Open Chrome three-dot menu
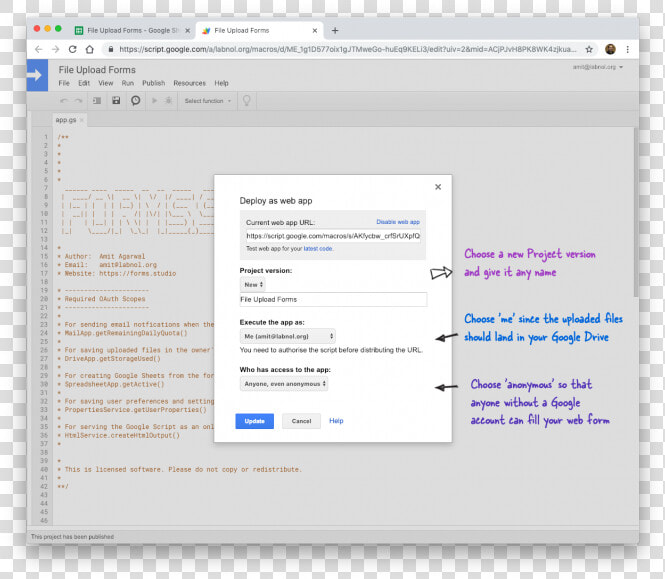Viewport: 665px width, 579px height. click(x=628, y=49)
